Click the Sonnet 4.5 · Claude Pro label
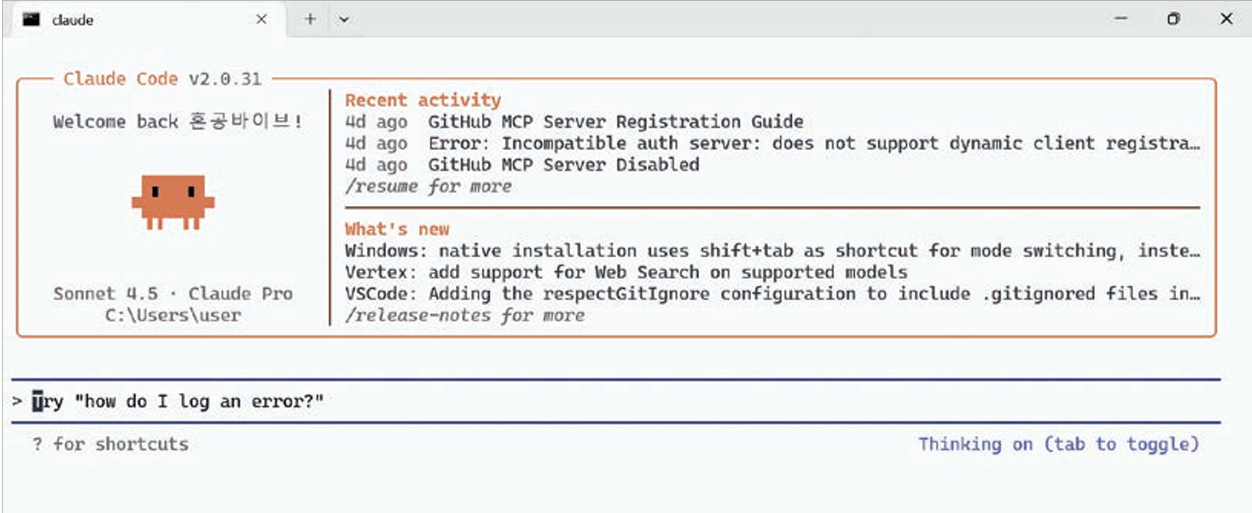1252x513 pixels. [x=173, y=294]
